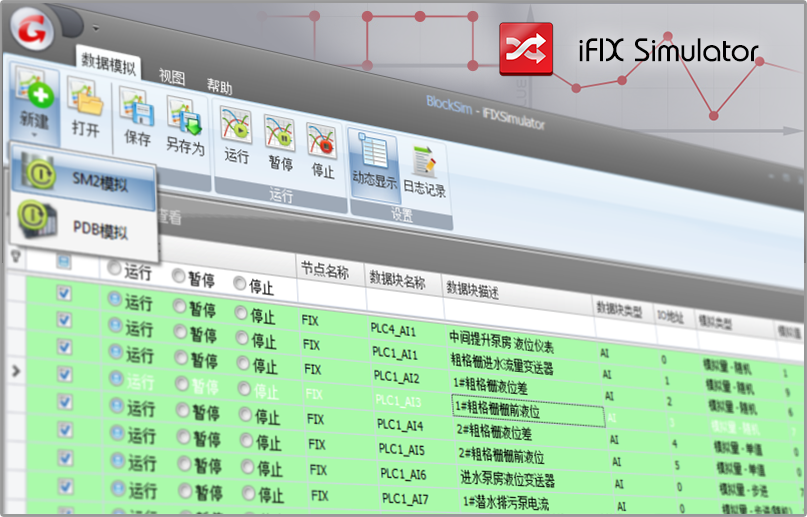Viewport: 807px width, 517px height.
Task: Select cell PLC1_AI4
Action: 400,425
